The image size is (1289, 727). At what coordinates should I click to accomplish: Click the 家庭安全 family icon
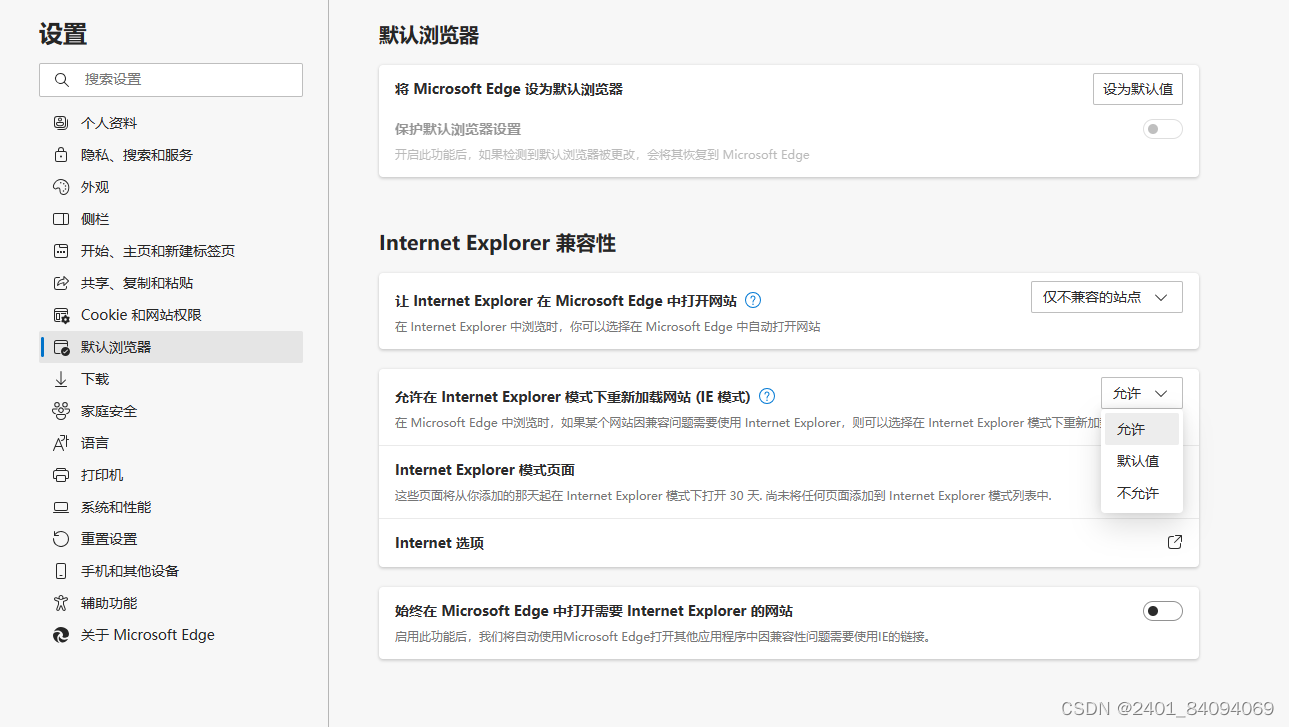point(61,411)
